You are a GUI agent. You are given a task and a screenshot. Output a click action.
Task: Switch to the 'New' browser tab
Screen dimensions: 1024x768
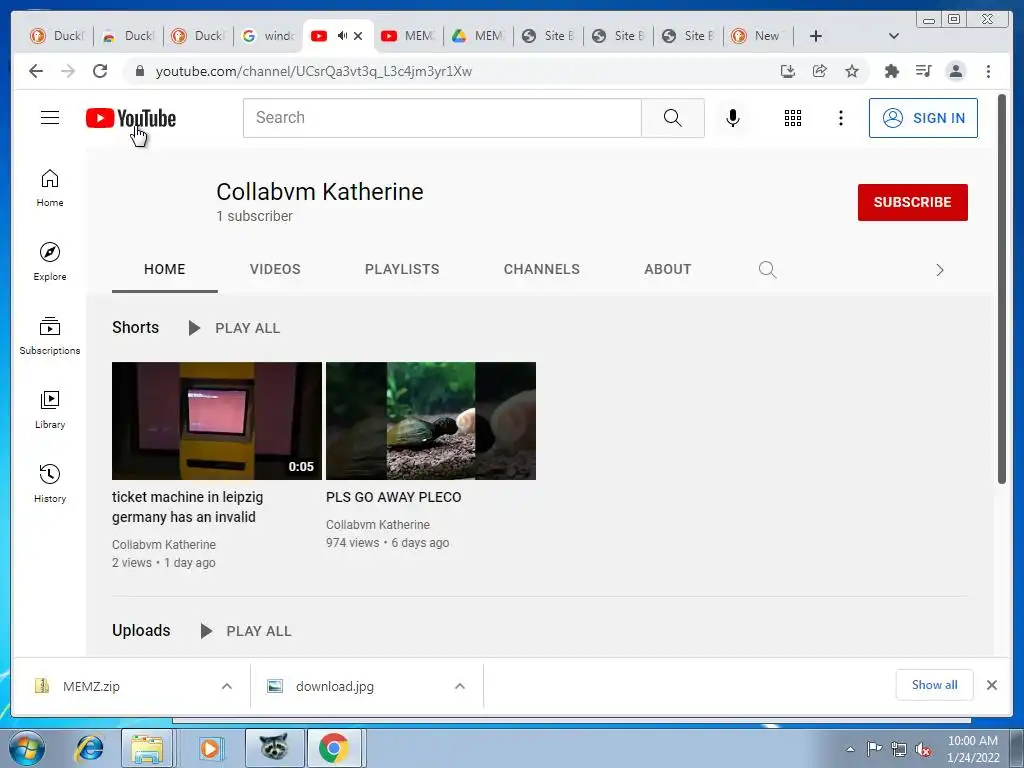click(x=758, y=36)
